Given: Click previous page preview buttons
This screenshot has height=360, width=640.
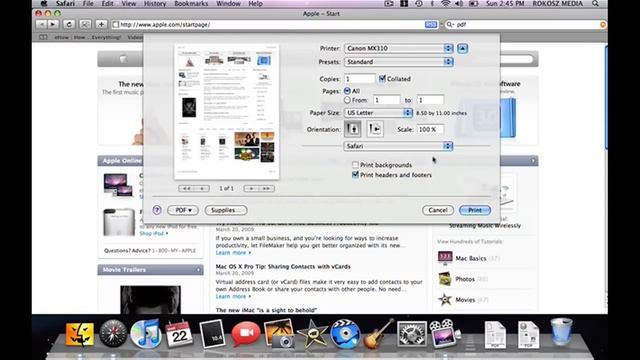Looking at the screenshot, I should [x=194, y=189].
